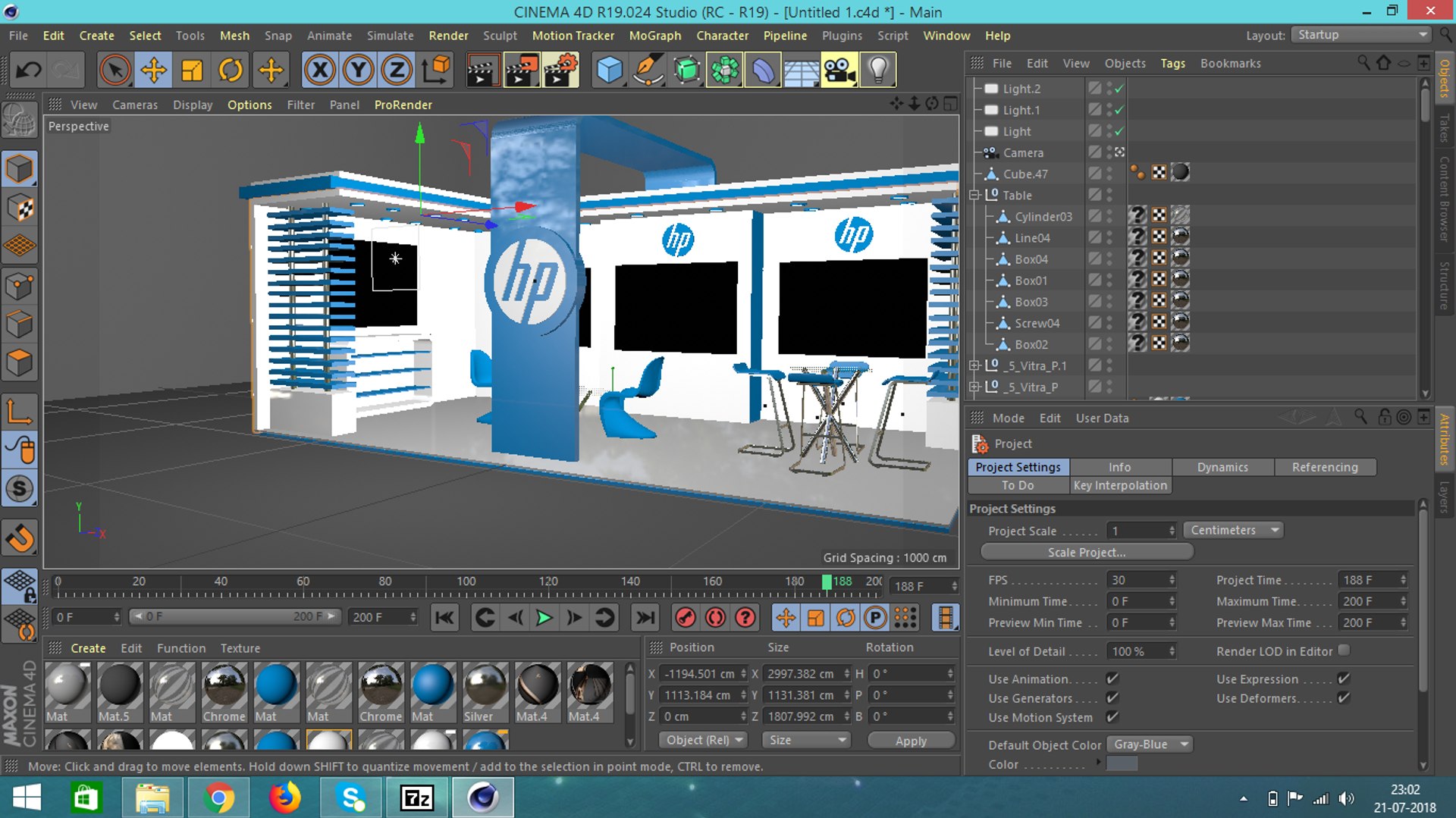
Task: Select the Live Selection tool
Action: click(x=115, y=70)
